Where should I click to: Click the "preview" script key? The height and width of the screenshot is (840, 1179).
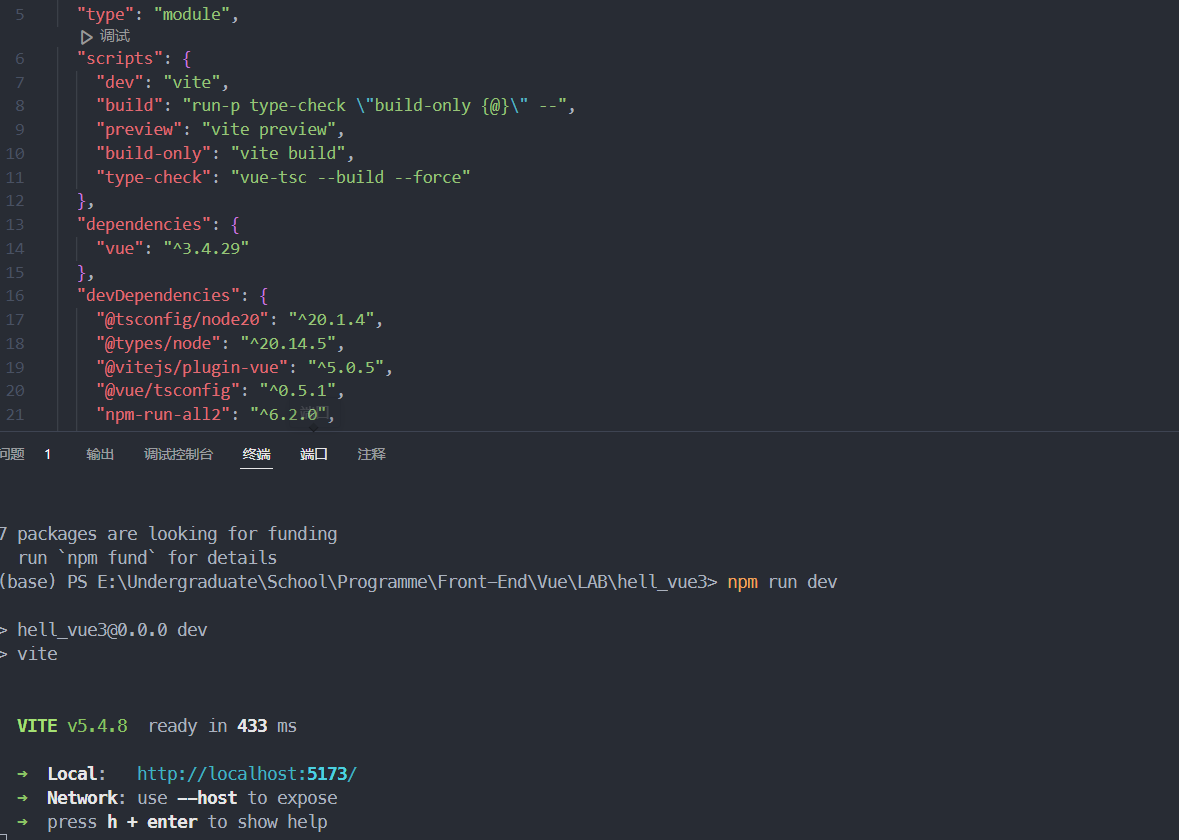coord(139,129)
